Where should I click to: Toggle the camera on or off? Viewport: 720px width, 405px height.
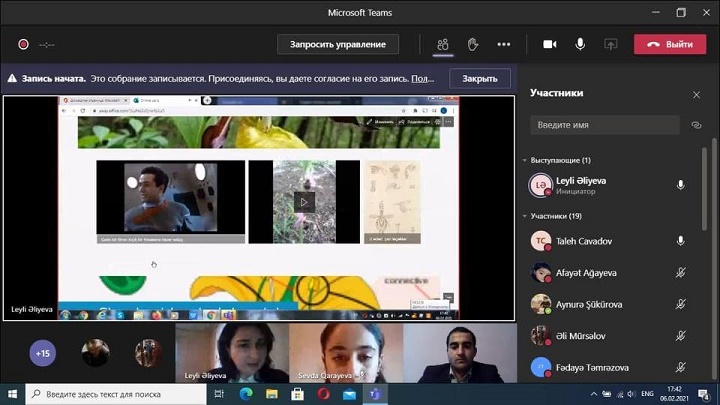(x=549, y=44)
